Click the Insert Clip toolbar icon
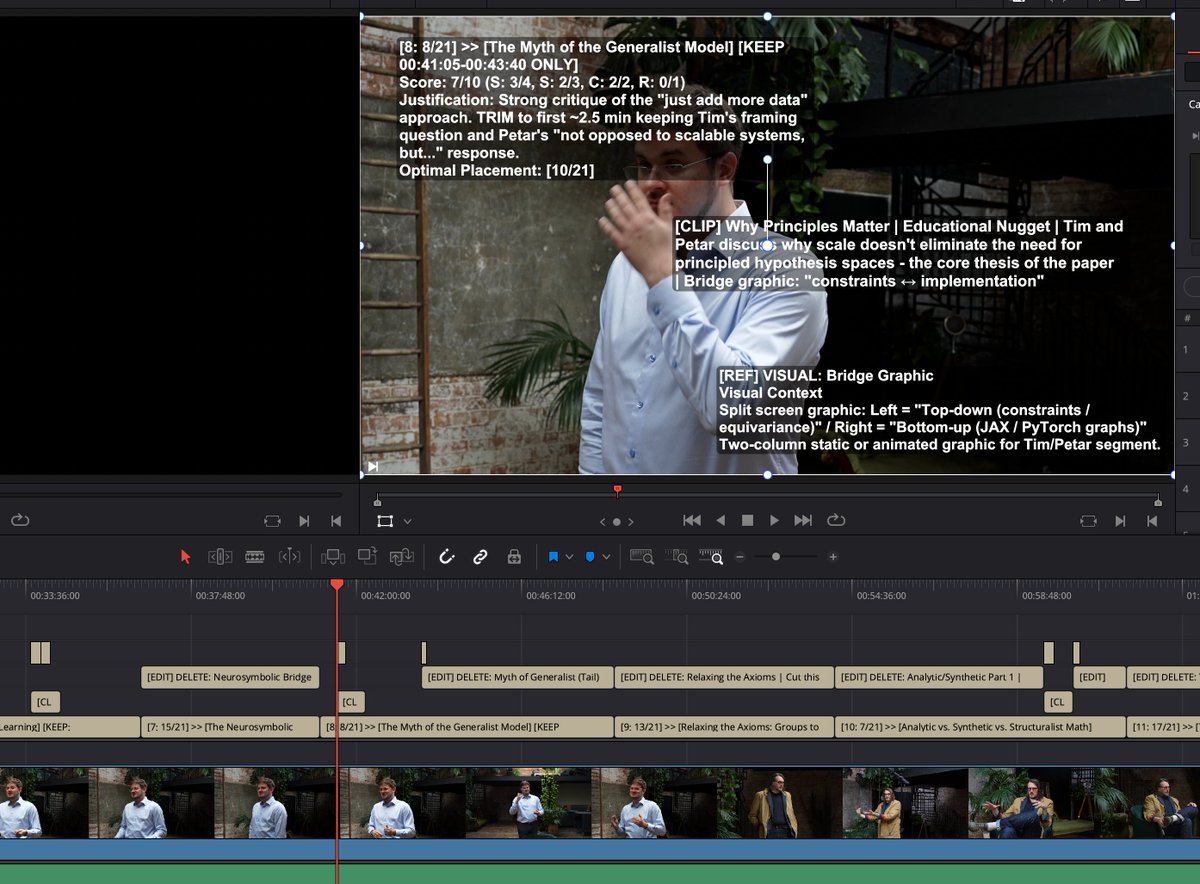 tap(333, 557)
